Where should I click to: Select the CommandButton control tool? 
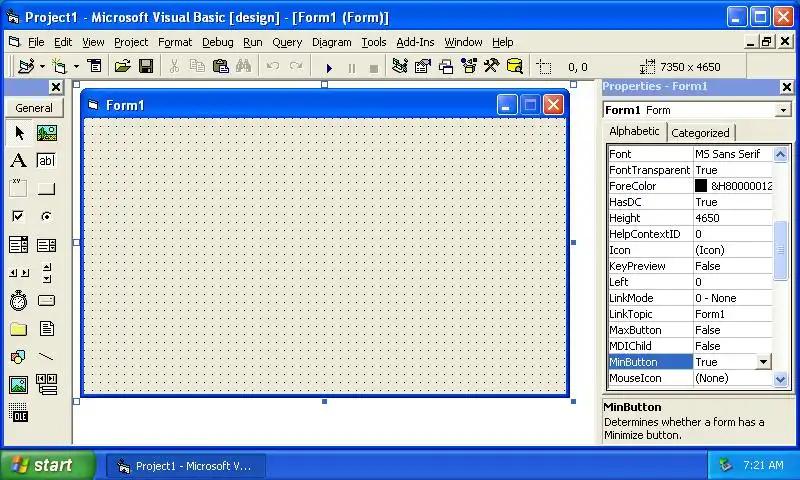[47, 188]
